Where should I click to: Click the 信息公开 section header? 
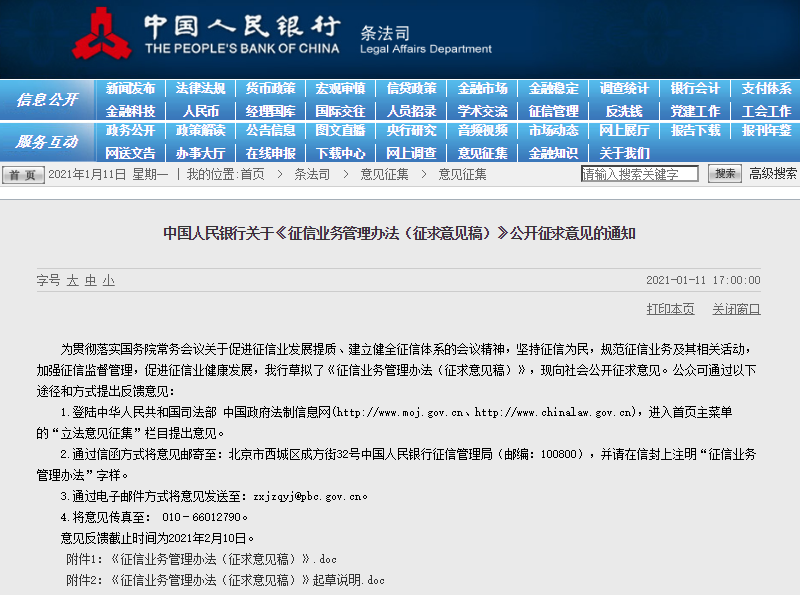[47, 100]
